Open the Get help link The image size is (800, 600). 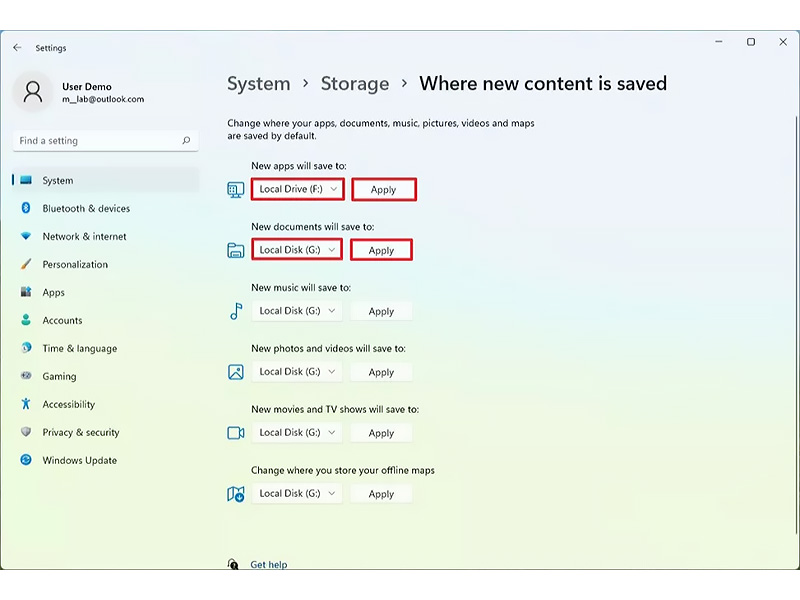268,564
